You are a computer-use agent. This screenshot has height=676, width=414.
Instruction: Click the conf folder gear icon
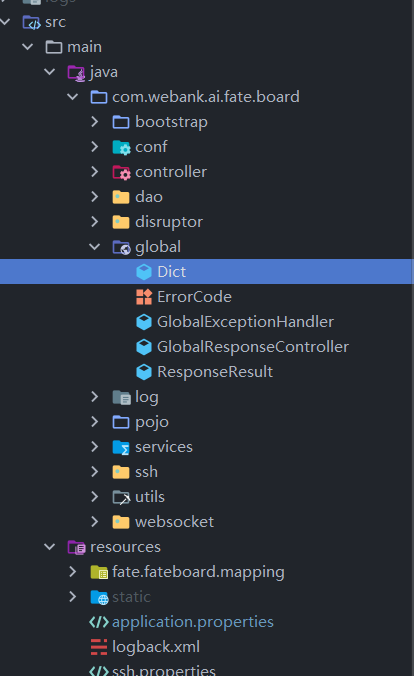pos(121,147)
